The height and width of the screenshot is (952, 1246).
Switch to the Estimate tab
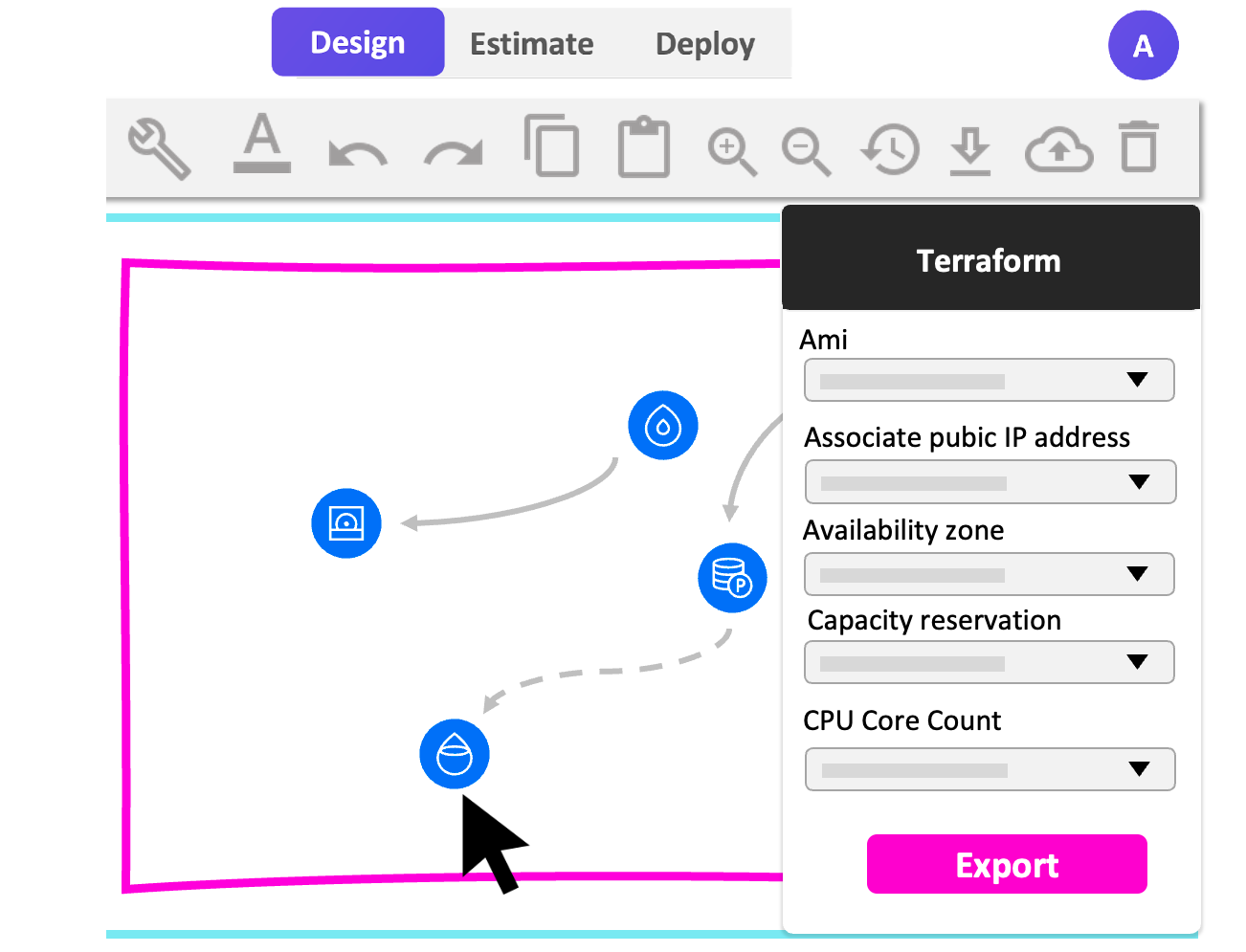(531, 43)
